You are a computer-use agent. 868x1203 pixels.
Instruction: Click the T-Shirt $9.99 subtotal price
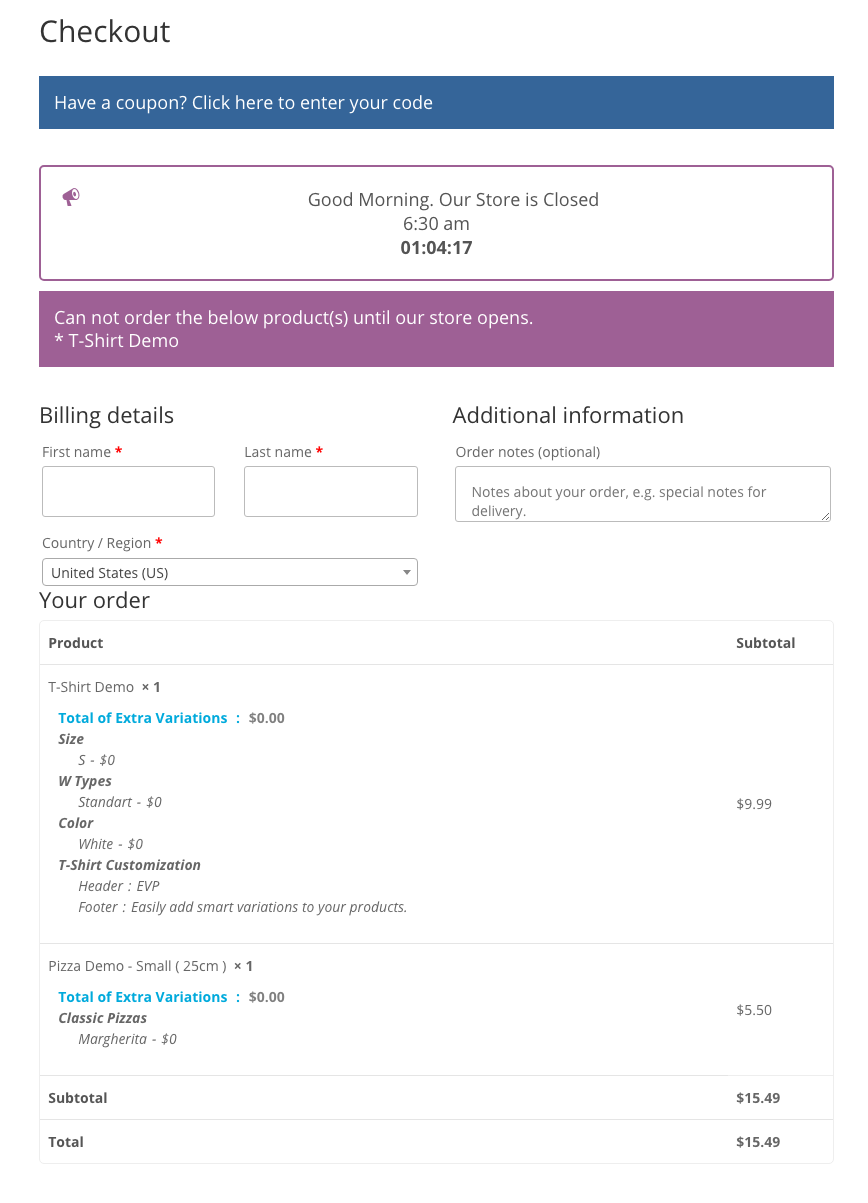754,804
